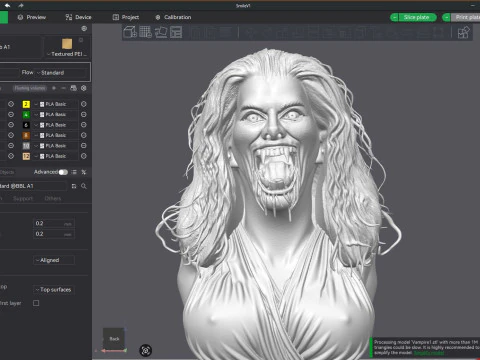480x360 pixels.
Task: Click the Simplify model link in notification
Action: (x=429, y=353)
